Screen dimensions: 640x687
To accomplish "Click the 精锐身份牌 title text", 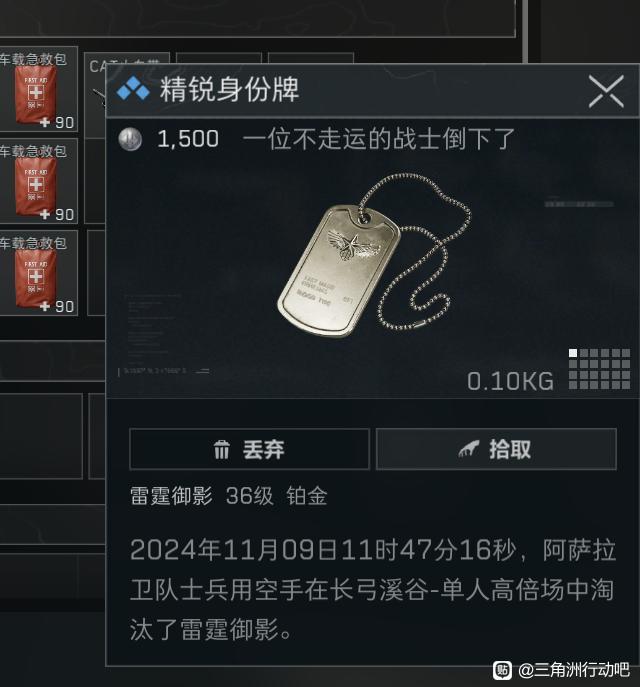I will (x=229, y=90).
